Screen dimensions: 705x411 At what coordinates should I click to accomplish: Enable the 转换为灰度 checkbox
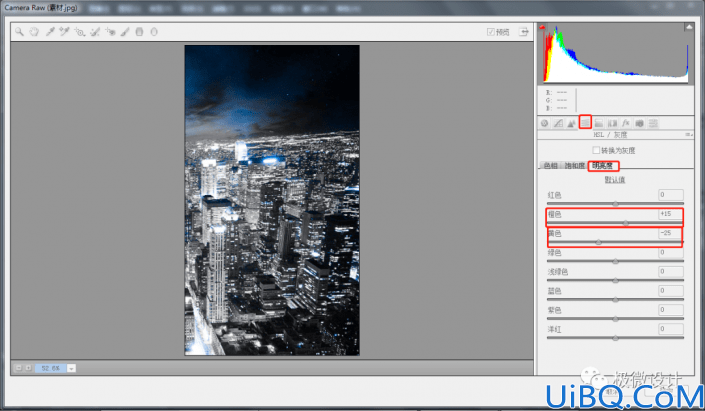[596, 150]
